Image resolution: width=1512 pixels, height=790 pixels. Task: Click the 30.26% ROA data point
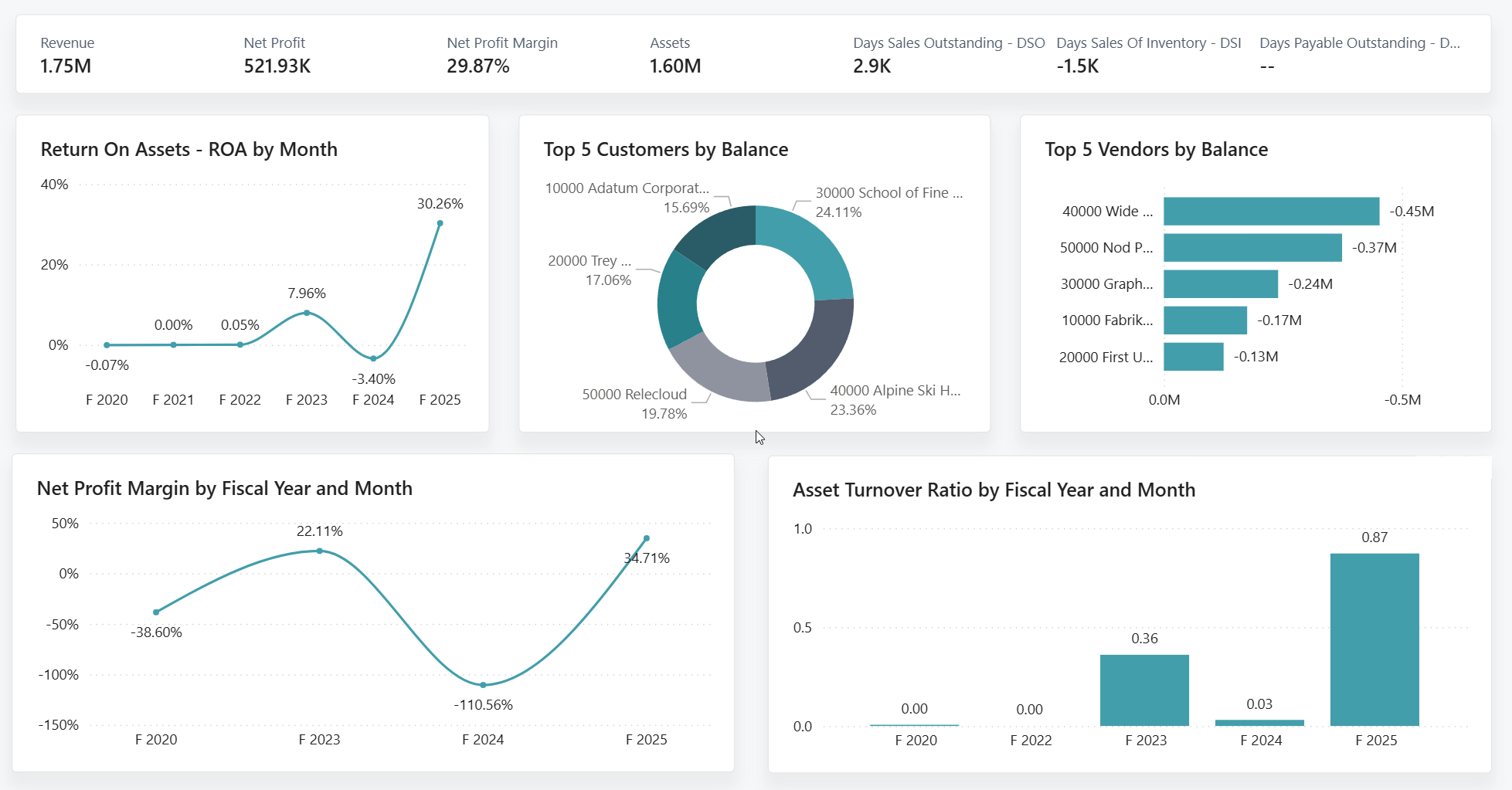pos(440,223)
